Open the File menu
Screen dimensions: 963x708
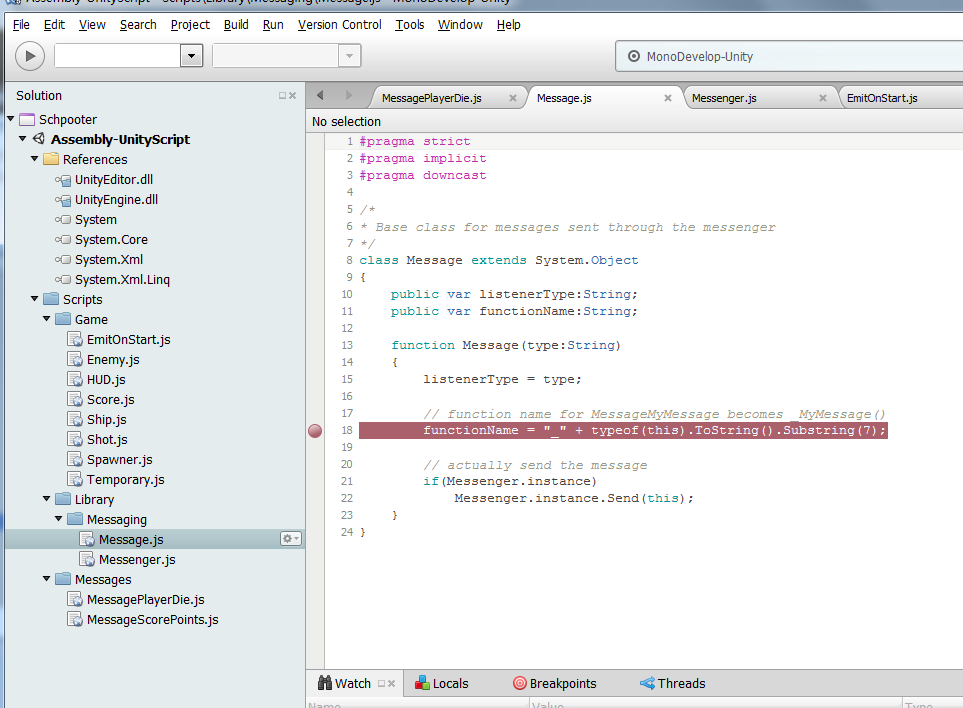tap(21, 25)
